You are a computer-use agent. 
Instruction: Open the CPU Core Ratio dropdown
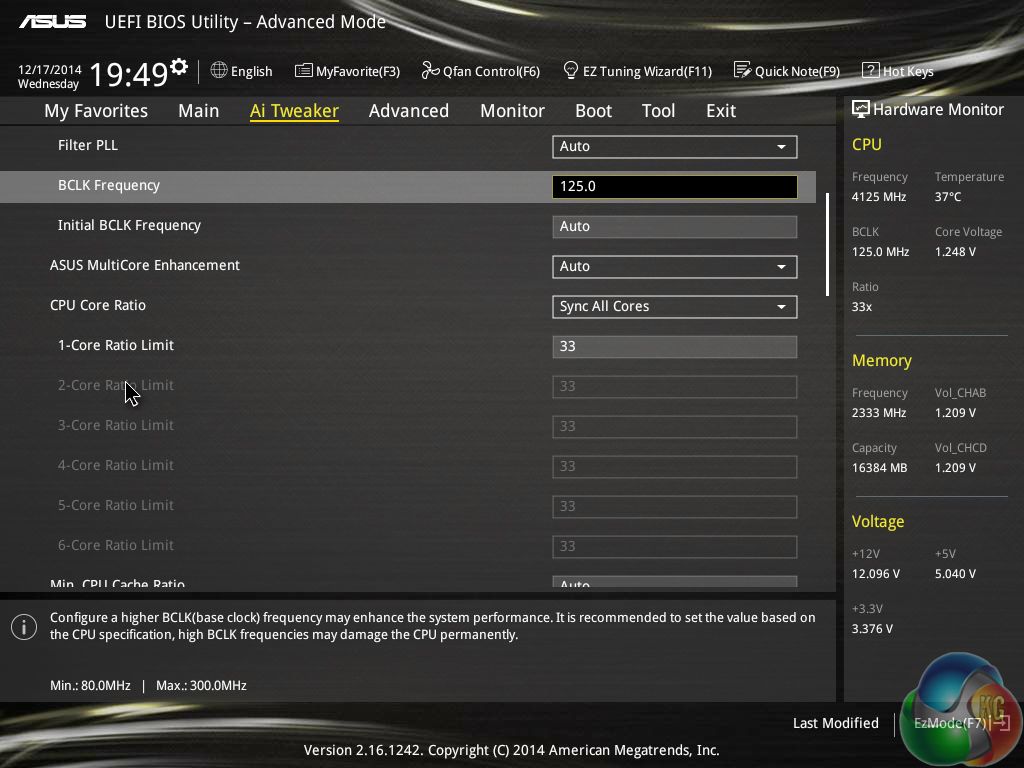click(x=675, y=306)
